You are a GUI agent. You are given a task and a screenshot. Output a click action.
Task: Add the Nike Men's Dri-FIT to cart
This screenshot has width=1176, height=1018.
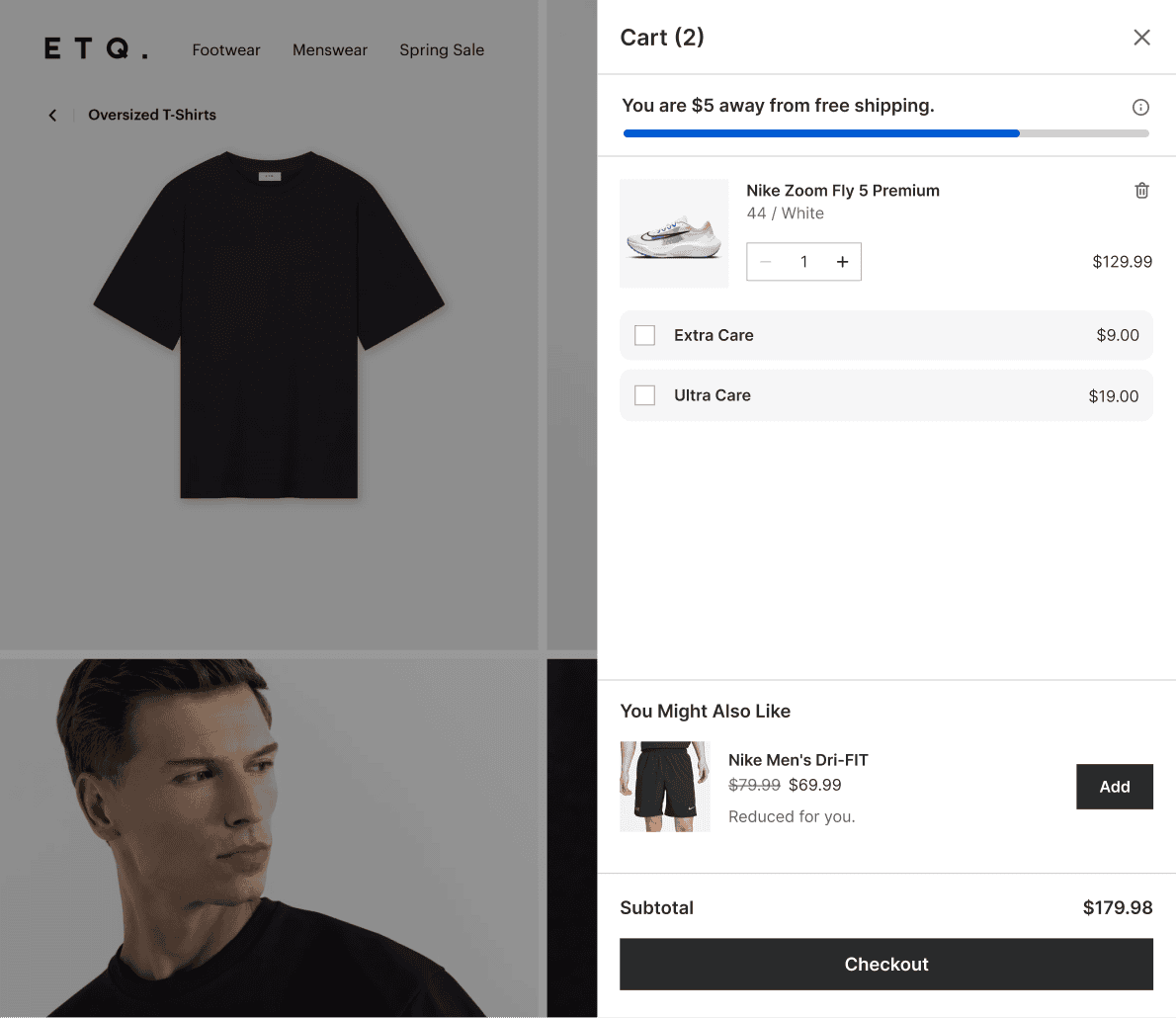tap(1114, 787)
